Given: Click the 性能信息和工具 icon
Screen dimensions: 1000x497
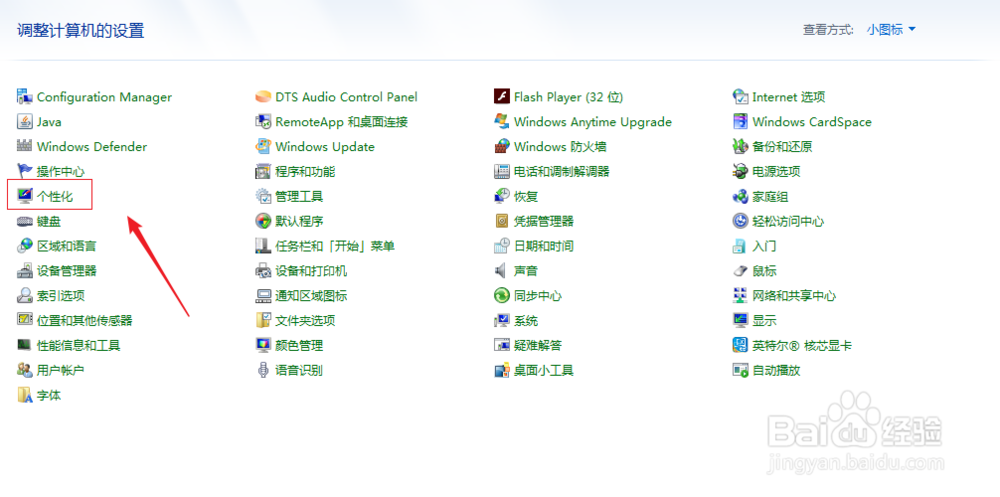Looking at the screenshot, I should [25, 345].
